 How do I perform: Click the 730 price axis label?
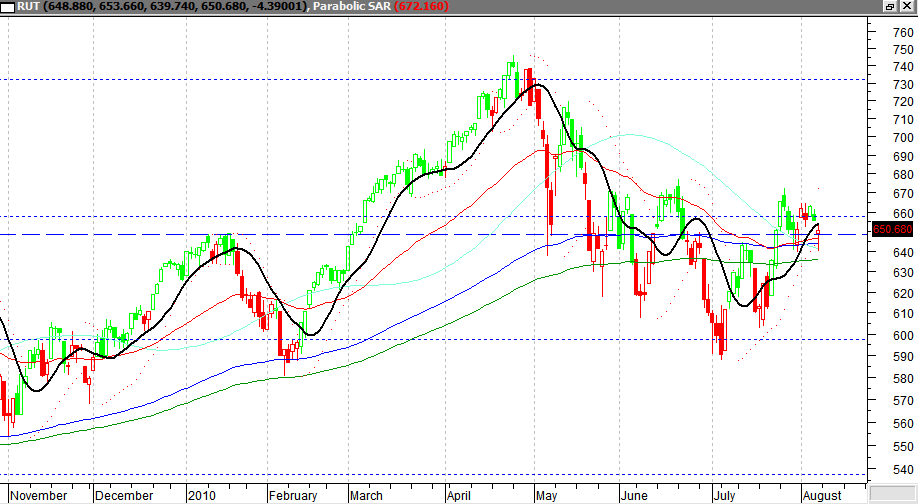pyautogui.click(x=903, y=85)
